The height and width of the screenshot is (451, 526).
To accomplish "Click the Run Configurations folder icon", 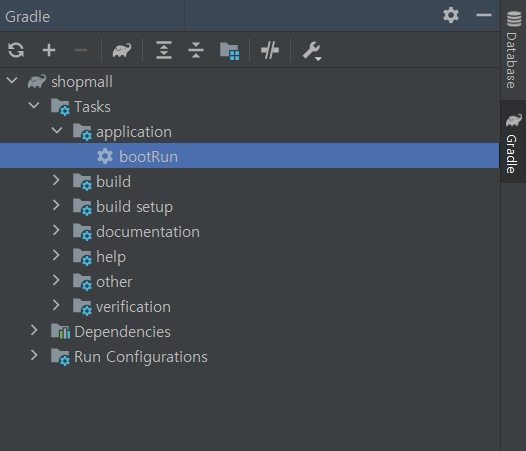I will [x=60, y=357].
